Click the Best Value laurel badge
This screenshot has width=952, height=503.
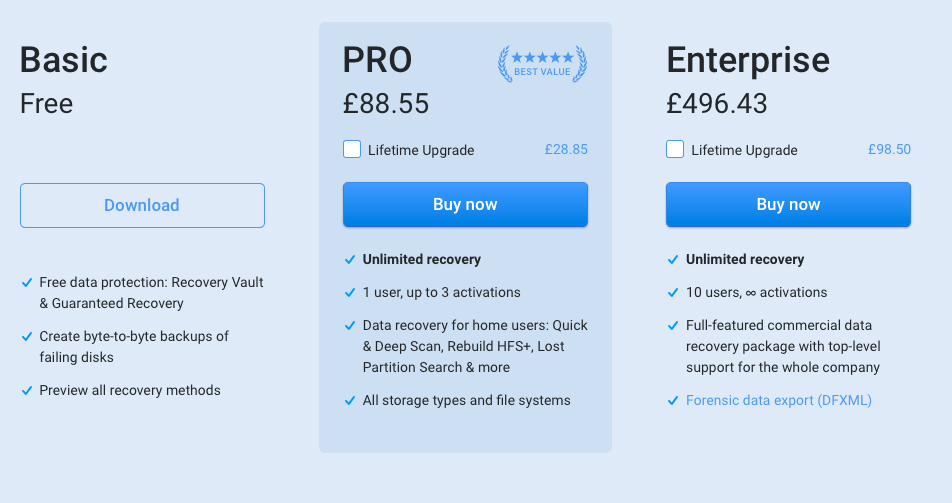(543, 64)
